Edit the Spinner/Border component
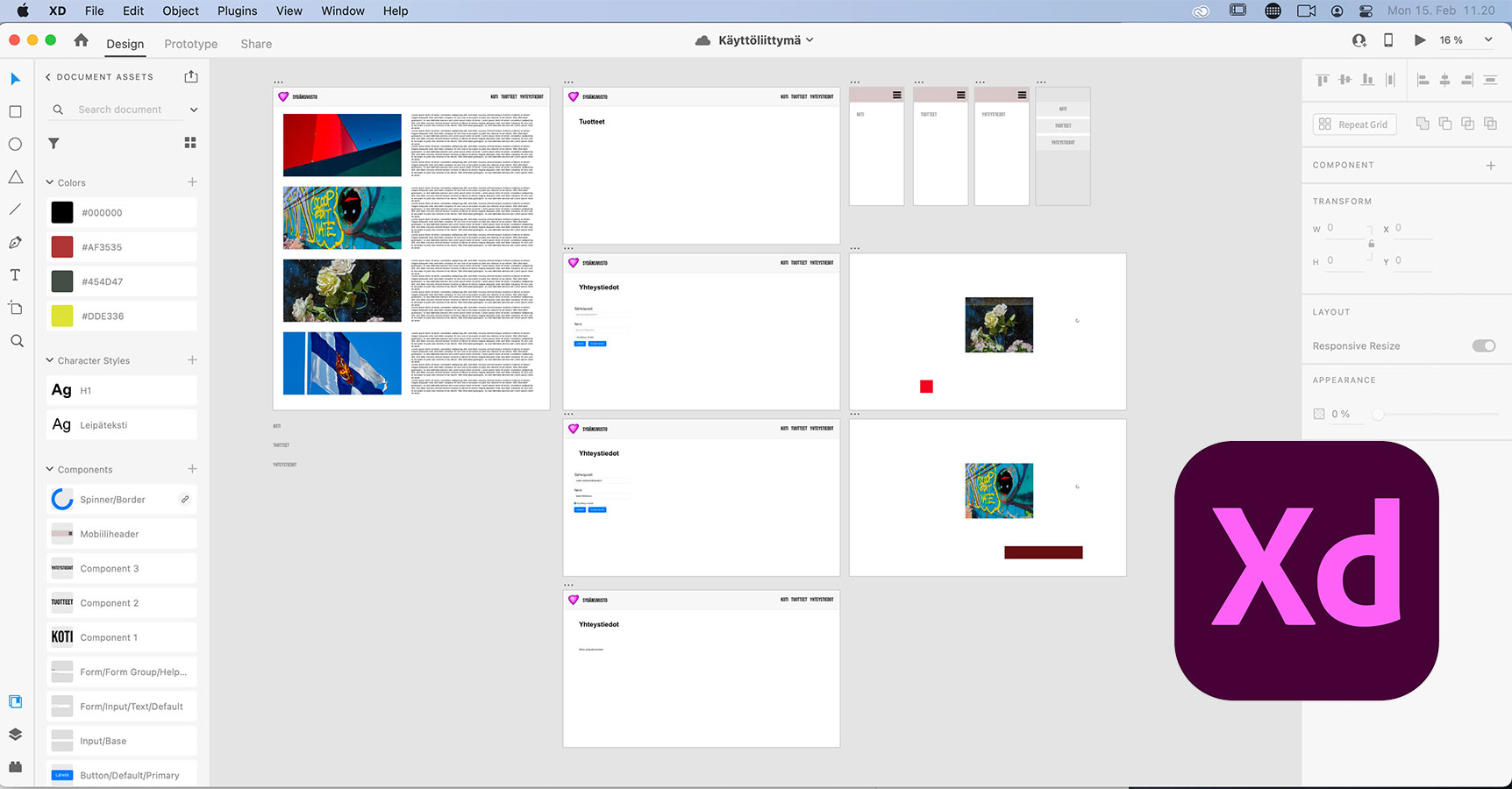The width and height of the screenshot is (1512, 789). click(x=185, y=500)
